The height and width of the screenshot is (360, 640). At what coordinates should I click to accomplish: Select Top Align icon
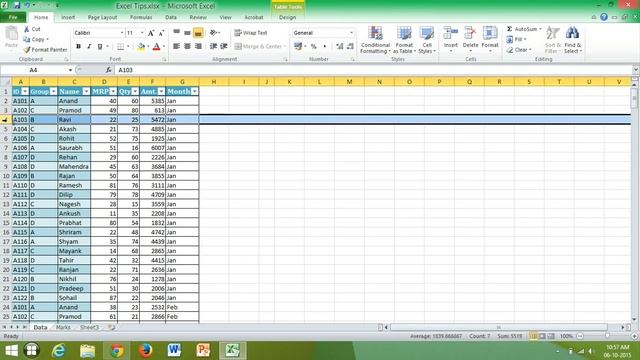[x=176, y=33]
